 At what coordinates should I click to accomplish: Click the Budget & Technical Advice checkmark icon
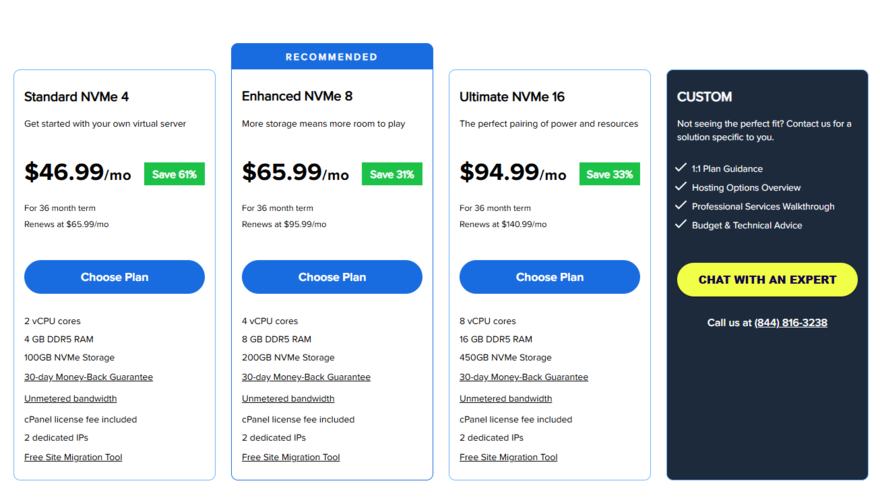(681, 225)
